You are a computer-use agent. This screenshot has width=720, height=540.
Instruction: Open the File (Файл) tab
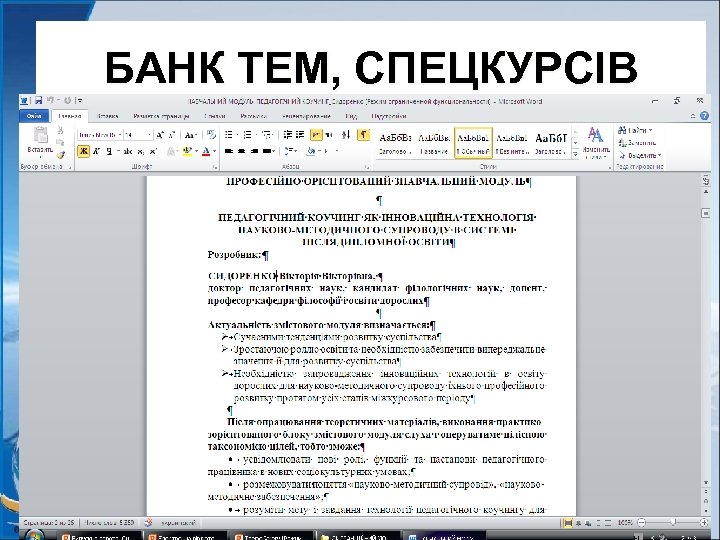tap(34, 116)
